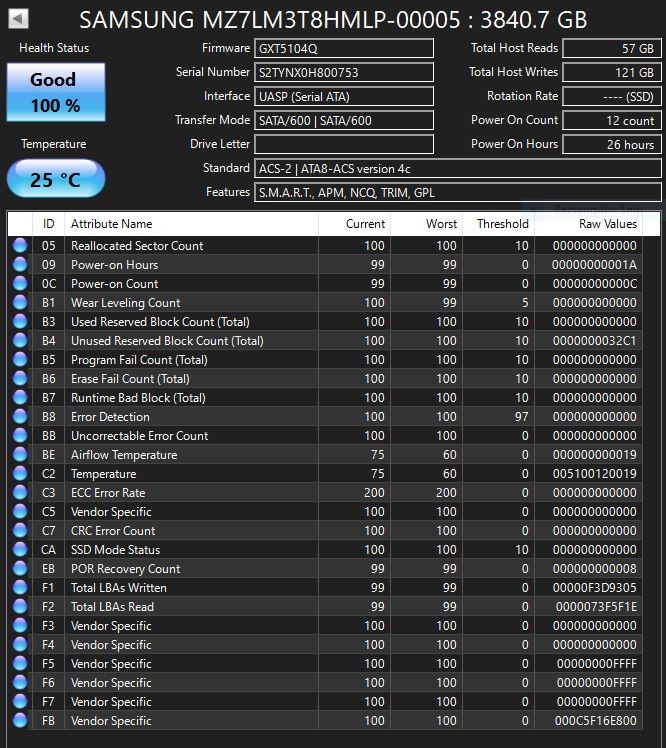This screenshot has height=748, width=666.
Task: Select raw value 0000000032C1
Action: click(x=594, y=341)
